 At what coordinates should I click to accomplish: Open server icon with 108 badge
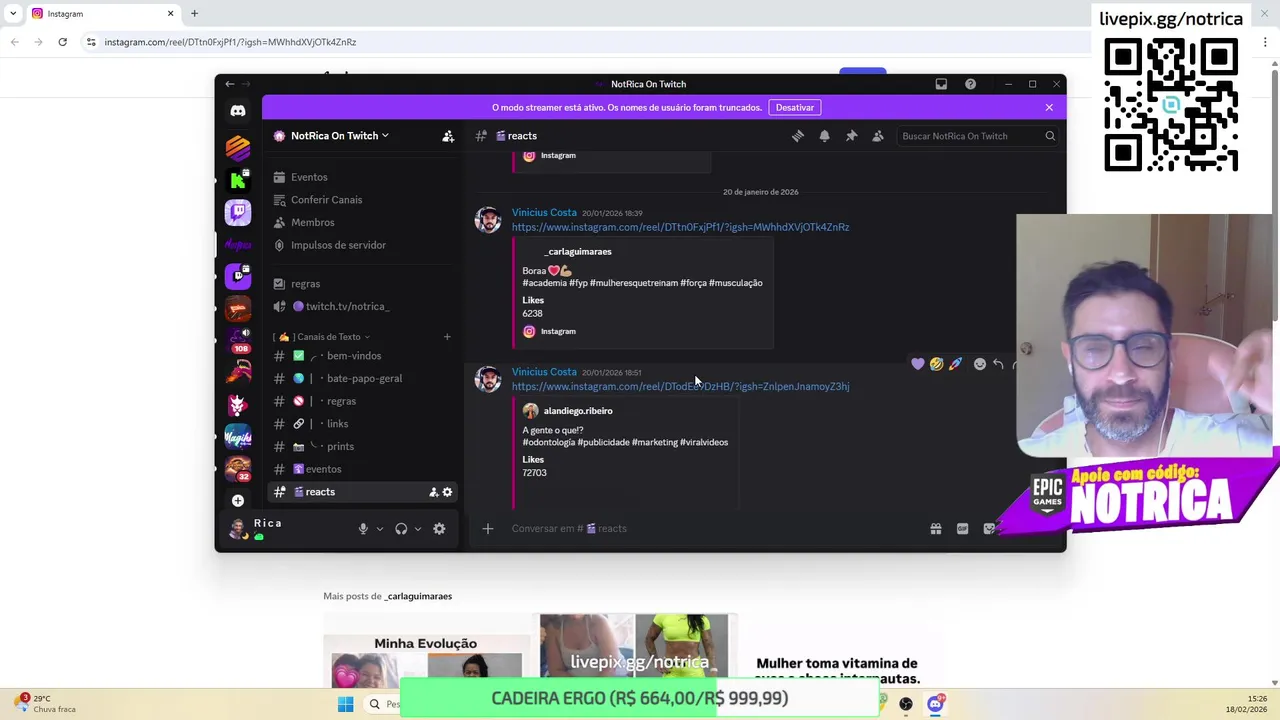[238, 339]
